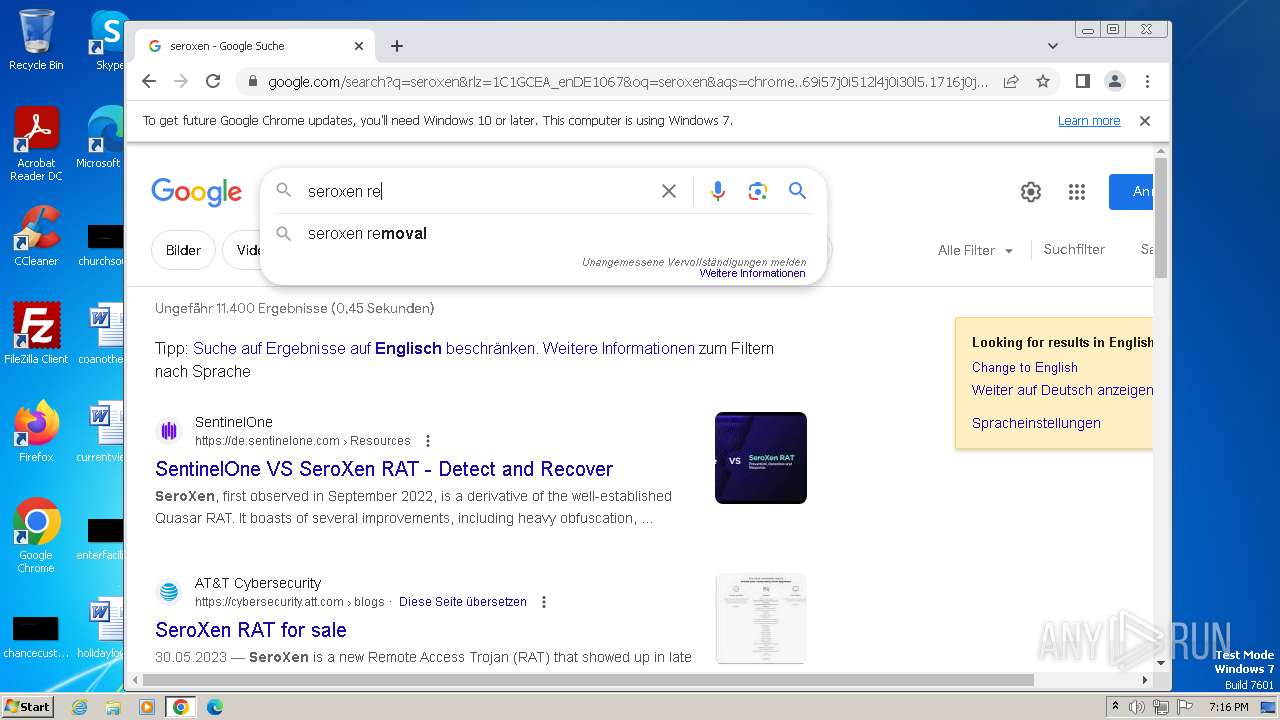Screen dimensions: 1280x720
Task: Select the 'seroxen removal' suggestion
Action: (x=543, y=233)
